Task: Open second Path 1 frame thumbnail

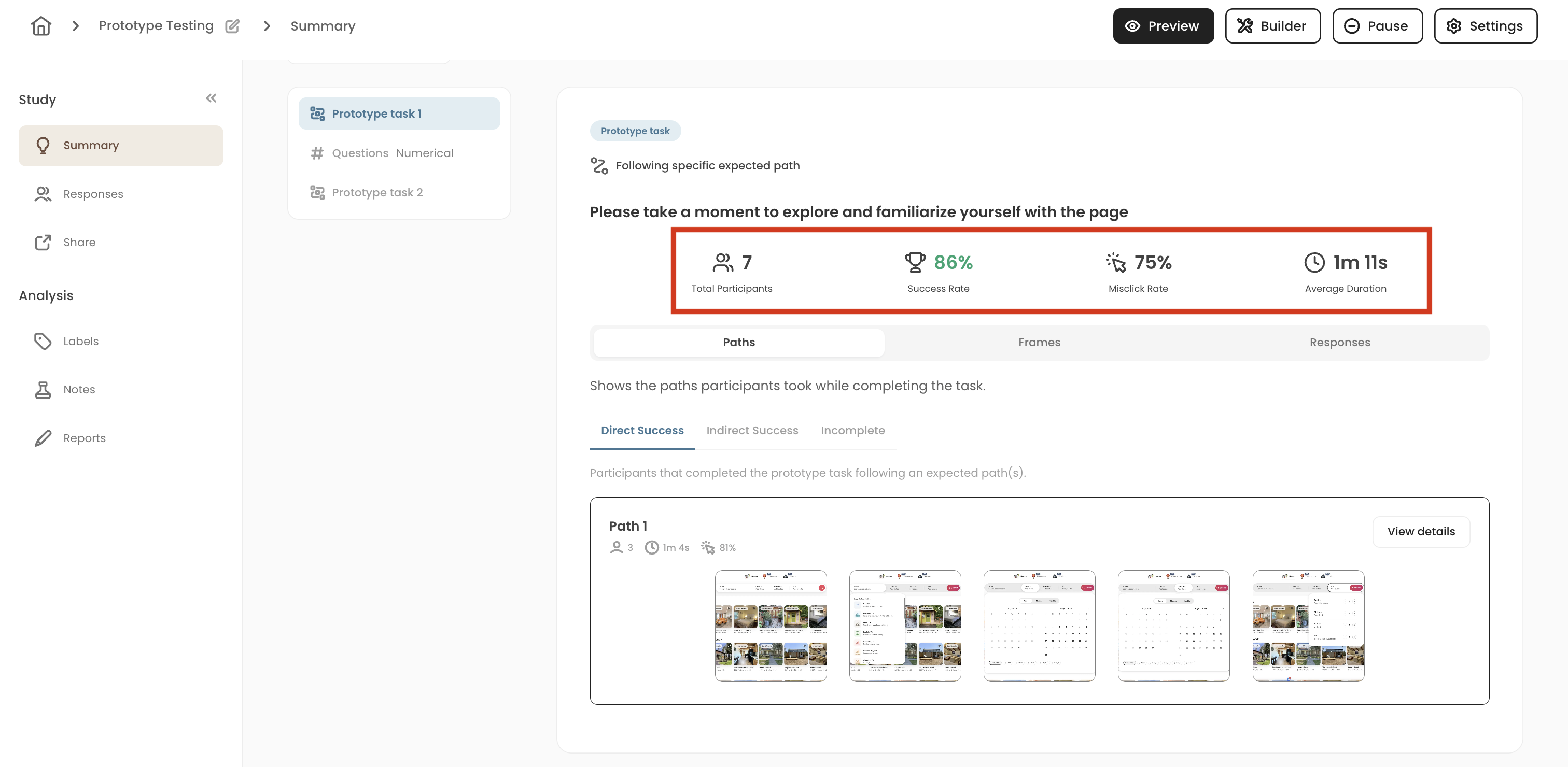Action: 904,627
